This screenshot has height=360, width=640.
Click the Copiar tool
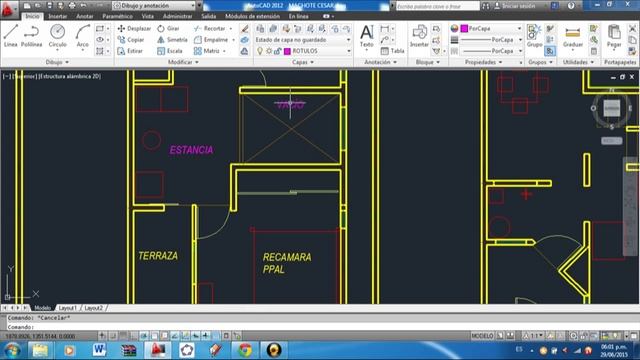point(131,40)
